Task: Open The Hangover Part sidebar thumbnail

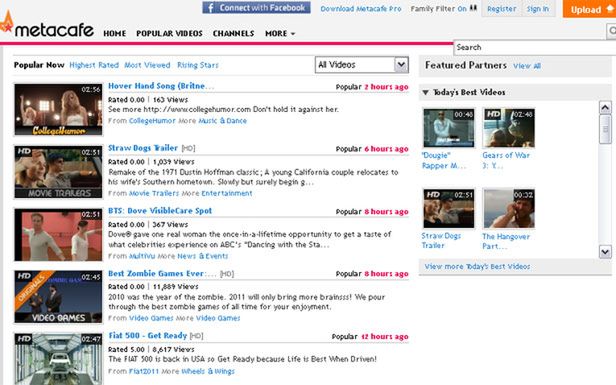Action: 508,208
